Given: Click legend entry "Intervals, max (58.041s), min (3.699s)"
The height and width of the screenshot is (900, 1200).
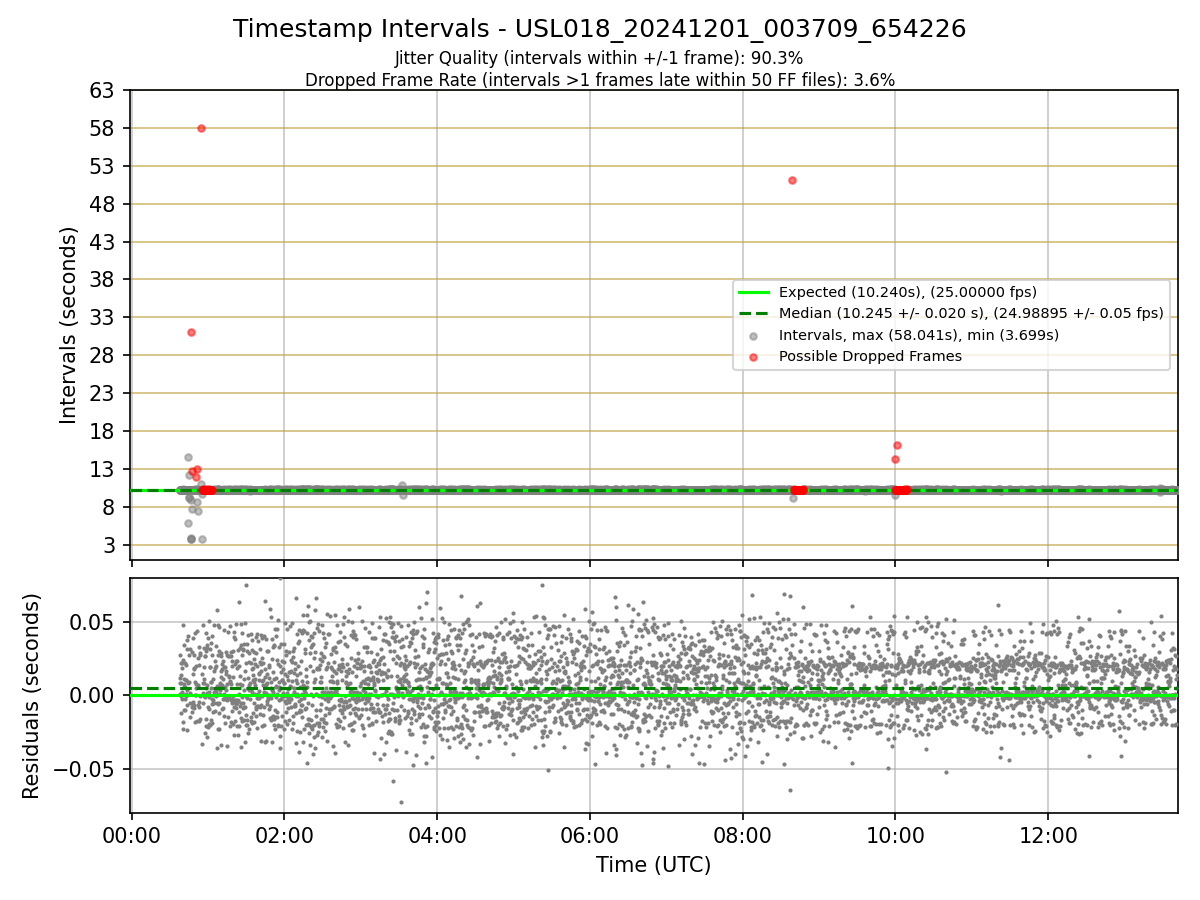Looking at the screenshot, I should point(919,335).
